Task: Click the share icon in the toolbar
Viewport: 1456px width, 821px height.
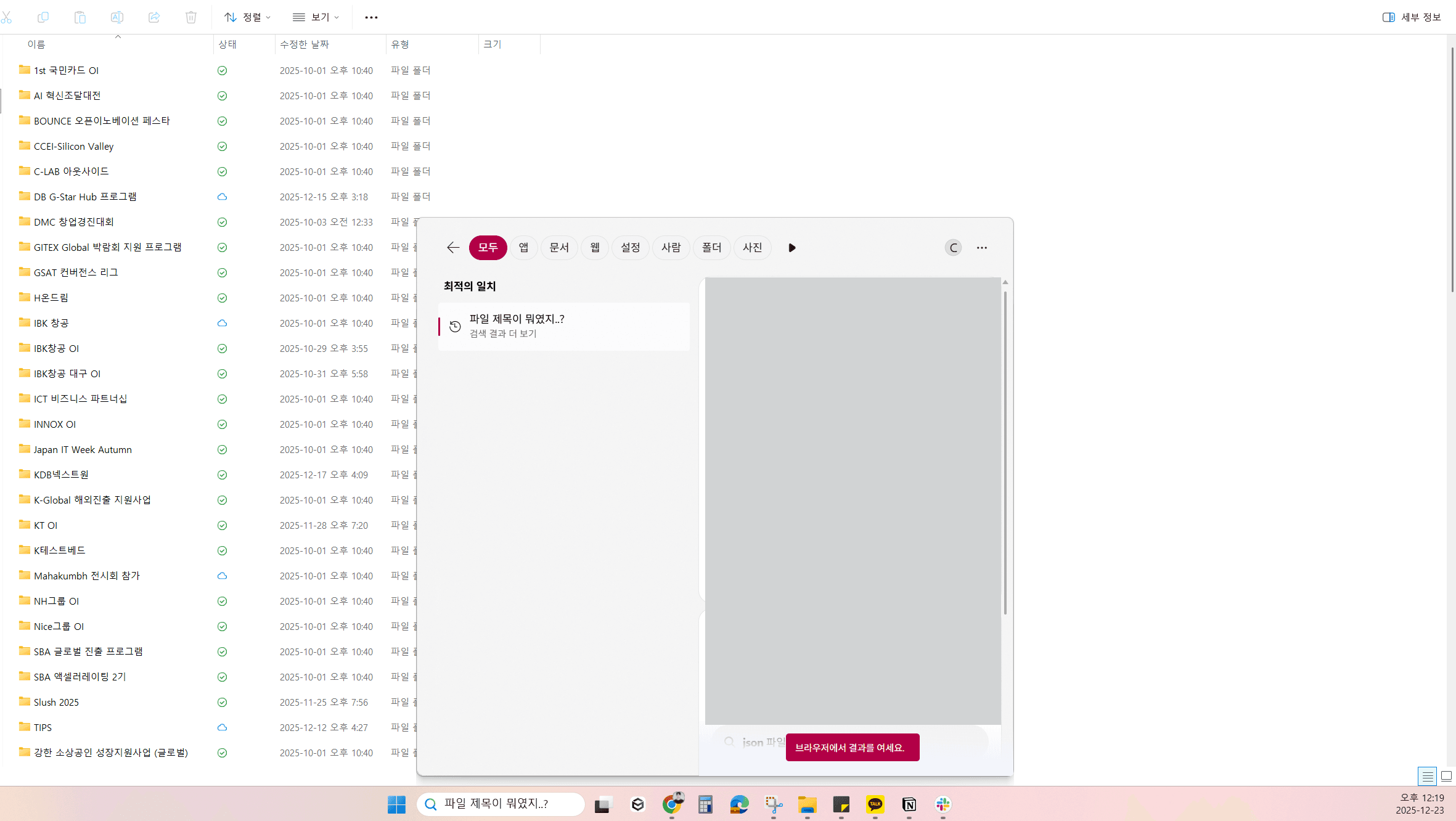Action: pos(154,17)
